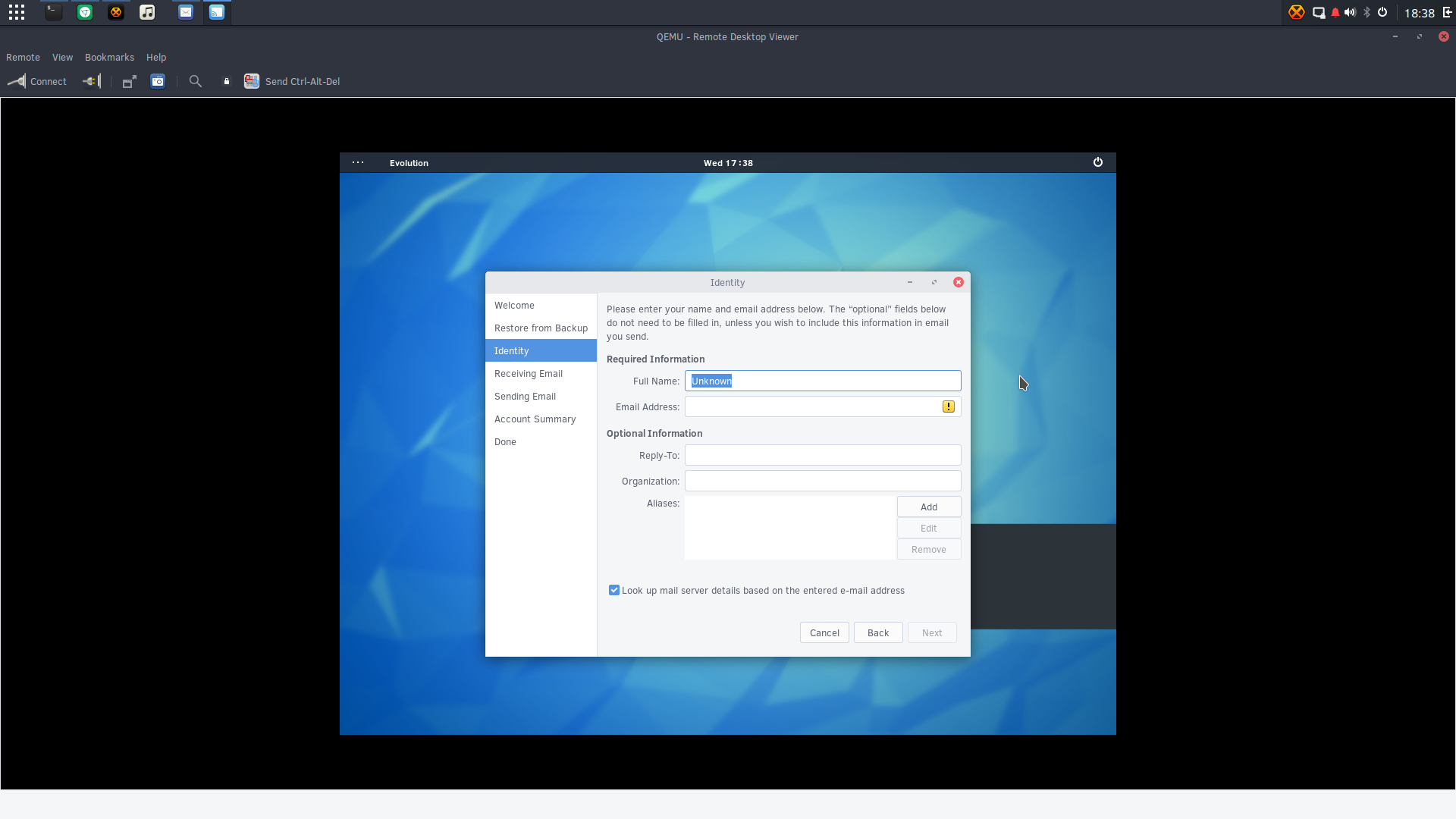The height and width of the screenshot is (819, 1456).
Task: Open the display tray icon
Action: 1319,13
